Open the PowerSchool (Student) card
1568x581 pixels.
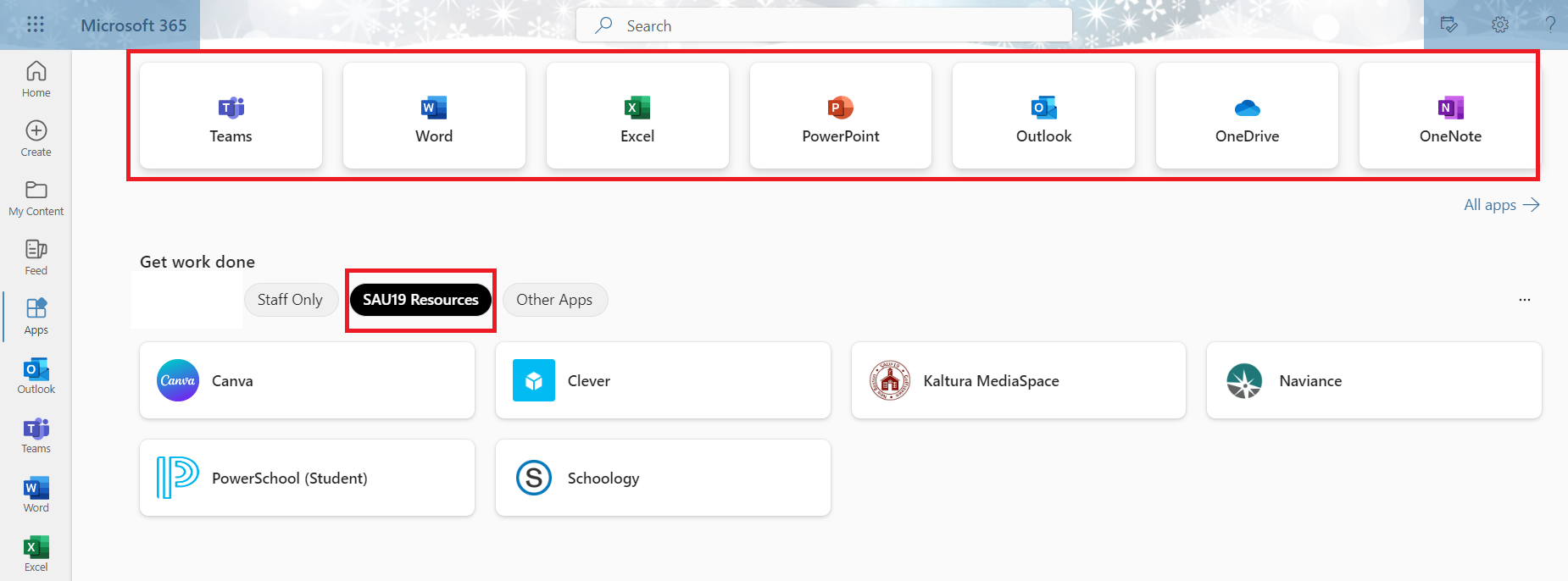307,478
